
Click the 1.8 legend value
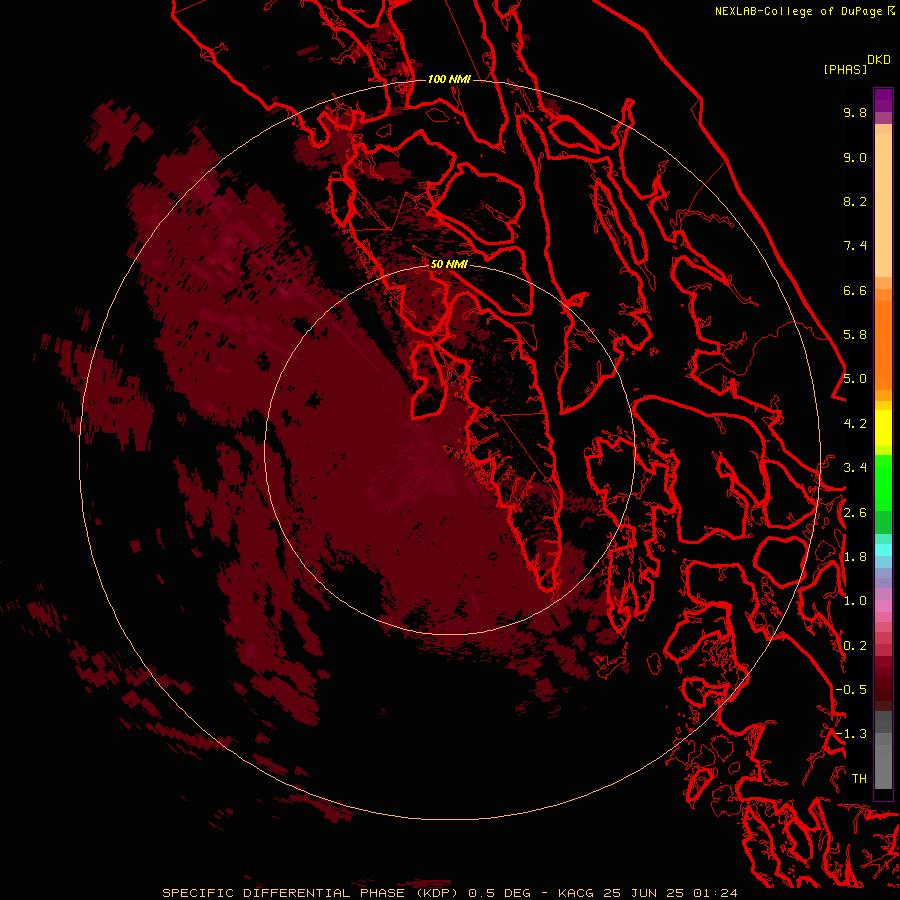tap(855, 557)
